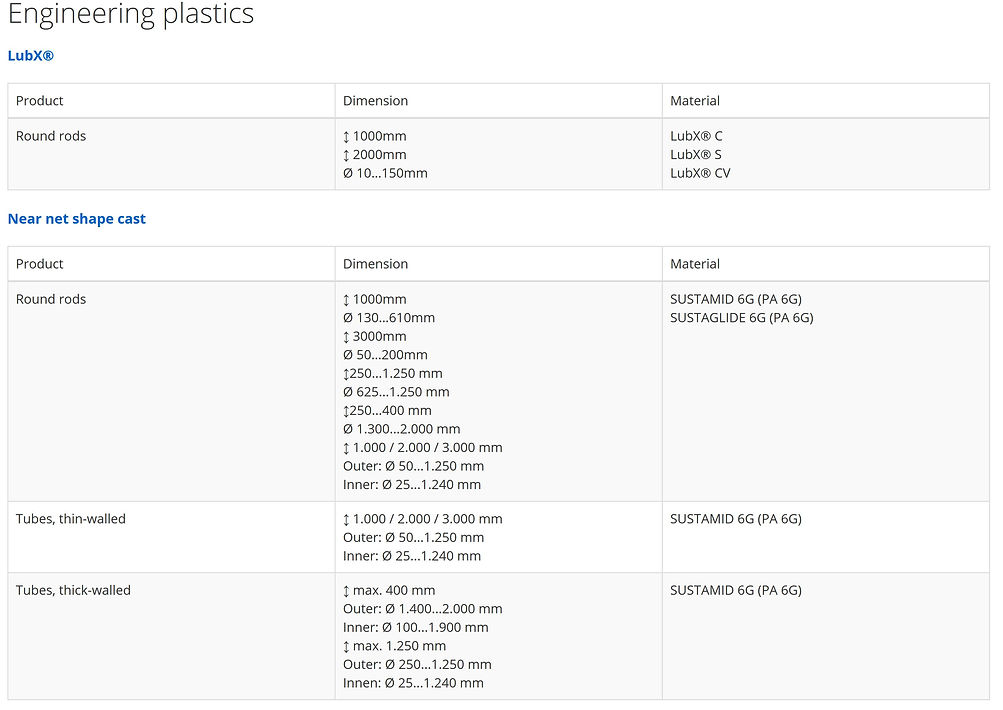Click Dimension header in the LubX table
The height and width of the screenshot is (710, 1003).
pyautogui.click(x=375, y=101)
